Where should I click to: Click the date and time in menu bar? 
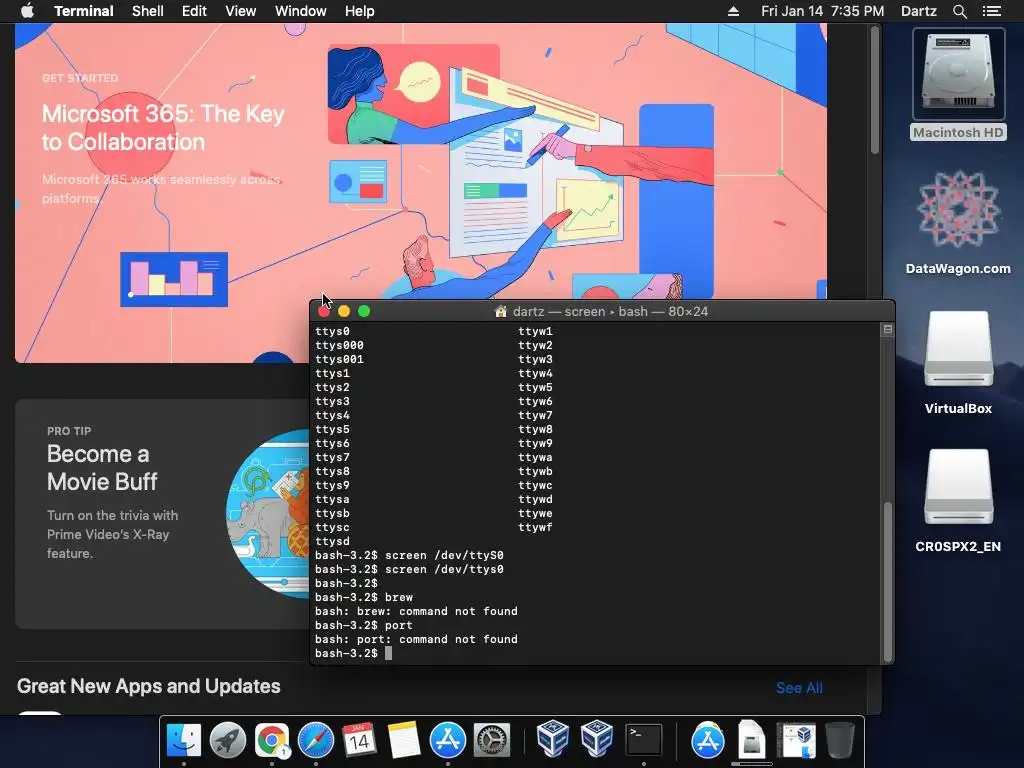point(822,11)
